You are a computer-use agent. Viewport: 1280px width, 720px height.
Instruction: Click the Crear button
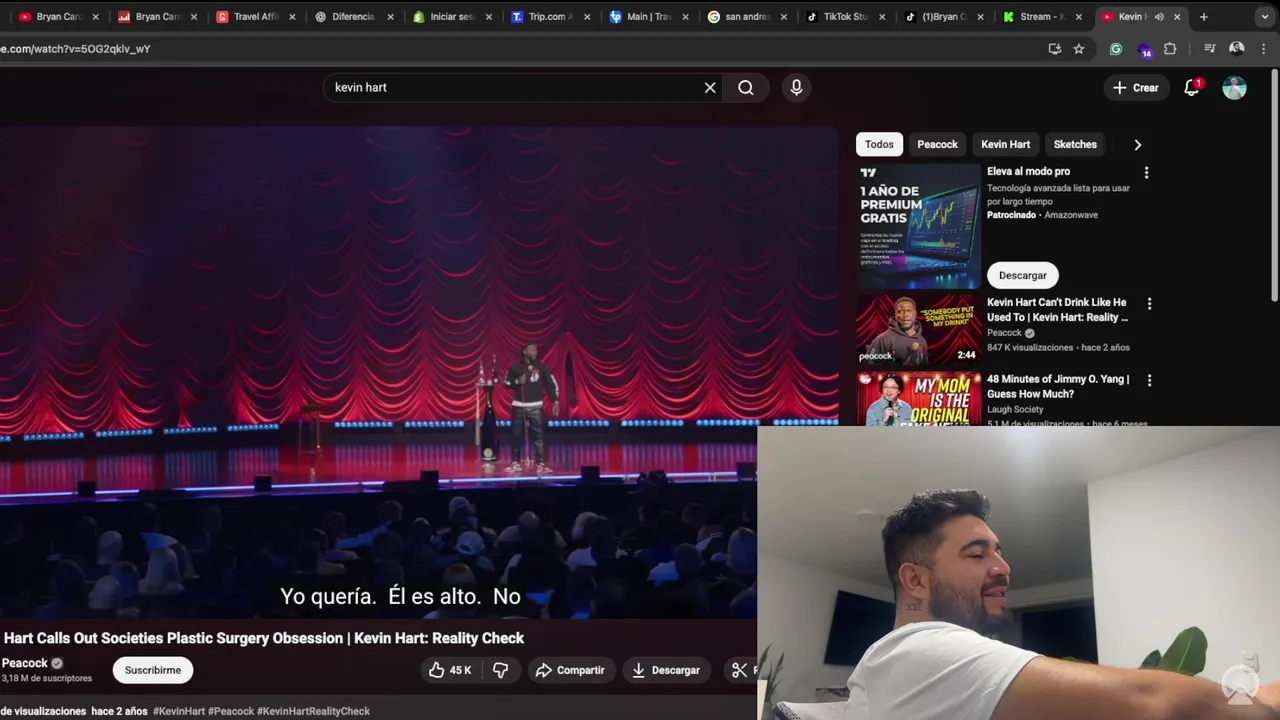point(1136,88)
